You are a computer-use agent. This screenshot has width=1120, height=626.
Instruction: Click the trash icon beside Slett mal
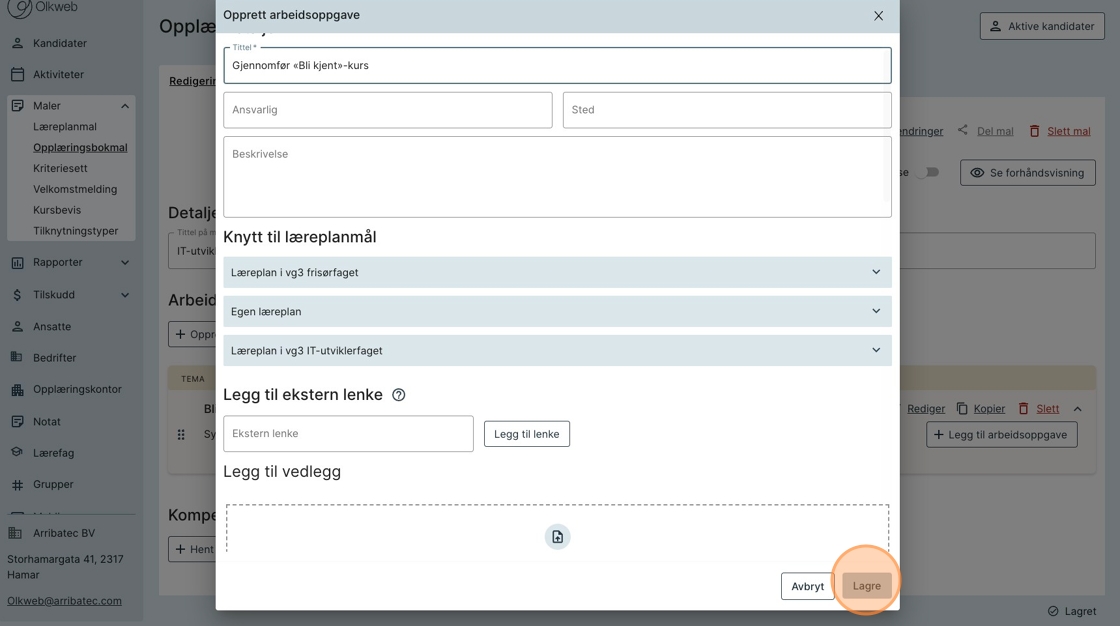click(x=1034, y=131)
